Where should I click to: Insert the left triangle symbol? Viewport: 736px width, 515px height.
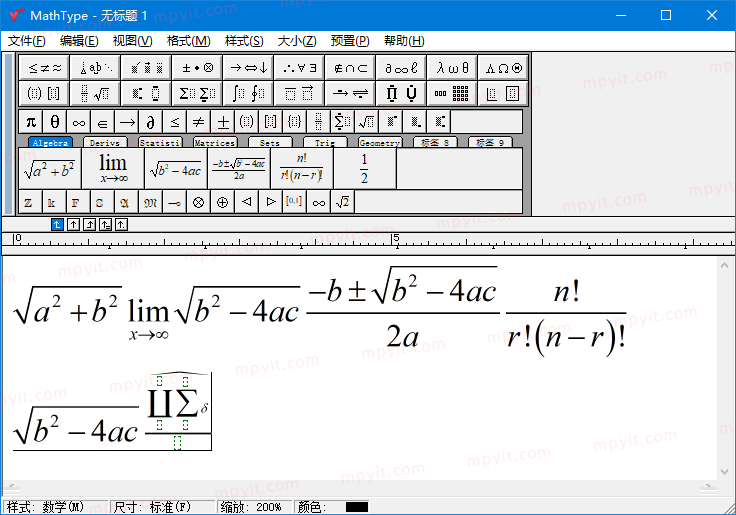pos(246,202)
